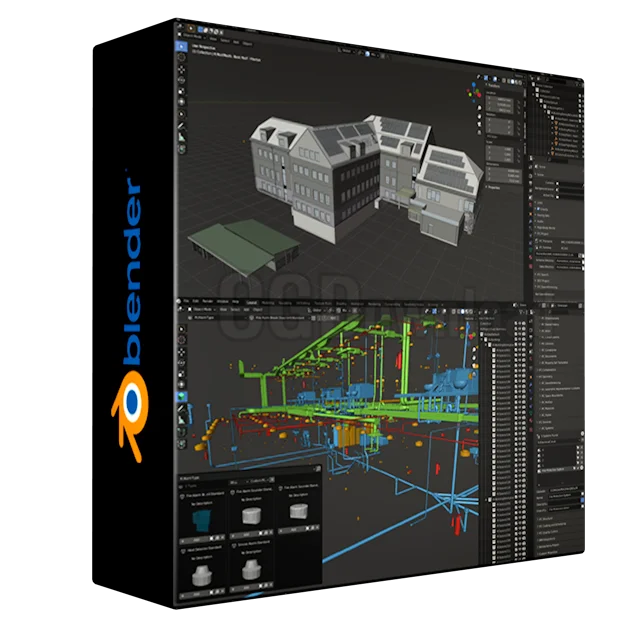The image size is (630, 630).
Task: Open Global orientation dropdown in lower viewport
Action: (x=317, y=310)
